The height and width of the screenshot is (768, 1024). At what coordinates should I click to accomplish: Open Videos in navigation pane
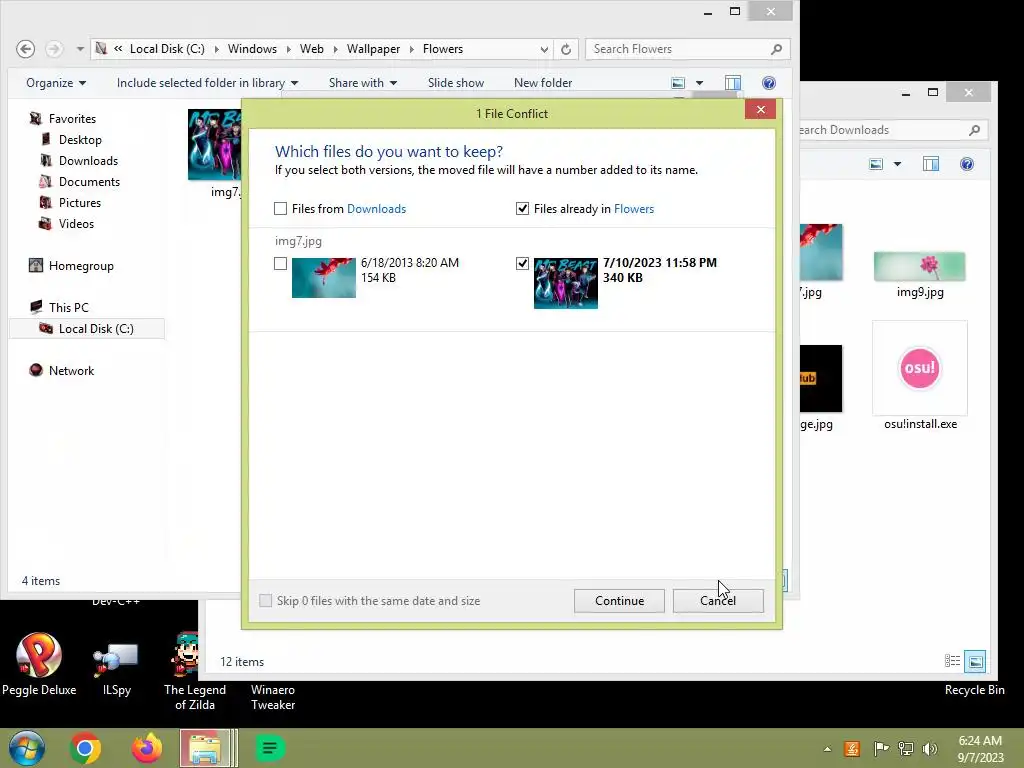pyautogui.click(x=76, y=223)
